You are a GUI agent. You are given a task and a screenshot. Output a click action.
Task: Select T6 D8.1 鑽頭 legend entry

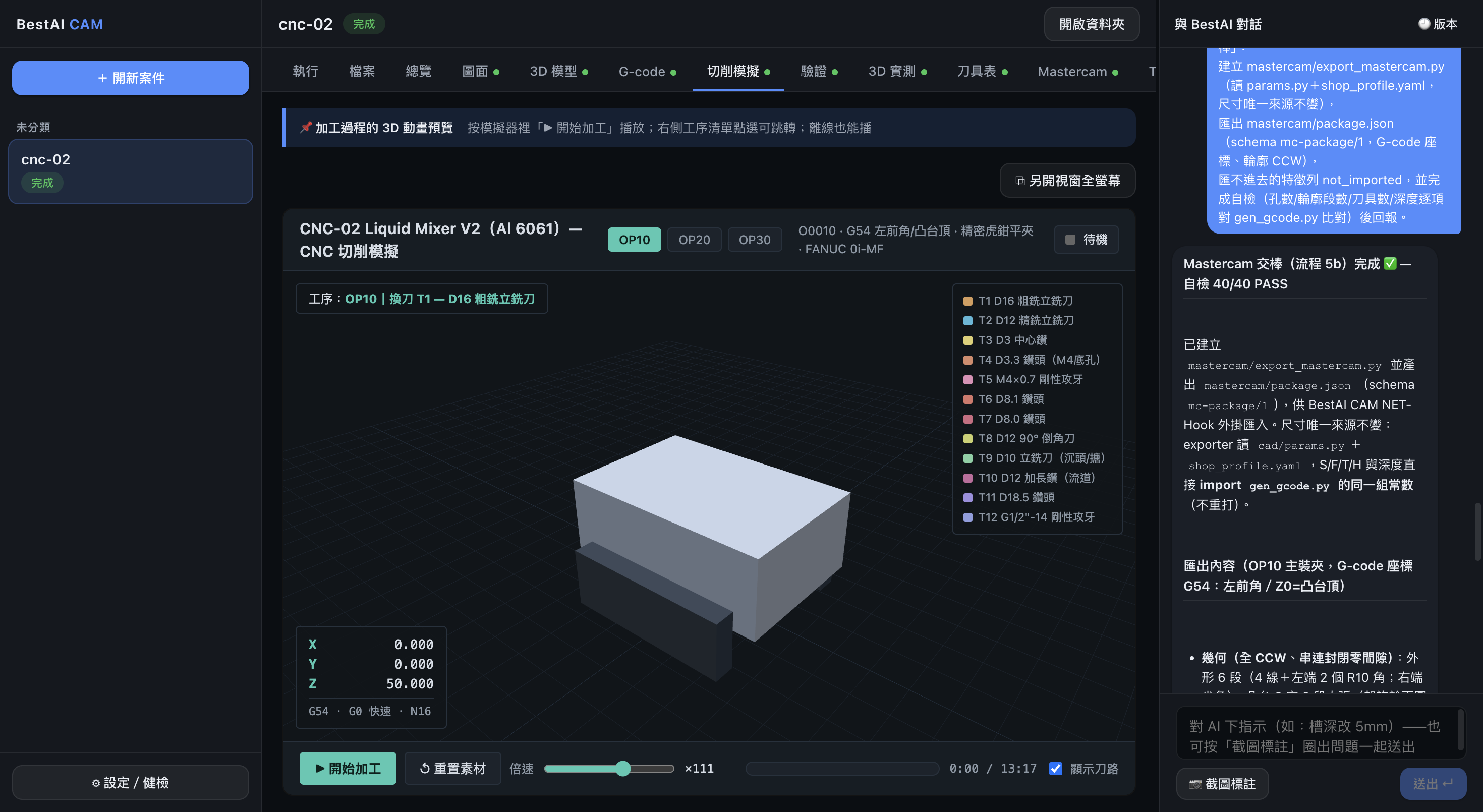point(1003,399)
